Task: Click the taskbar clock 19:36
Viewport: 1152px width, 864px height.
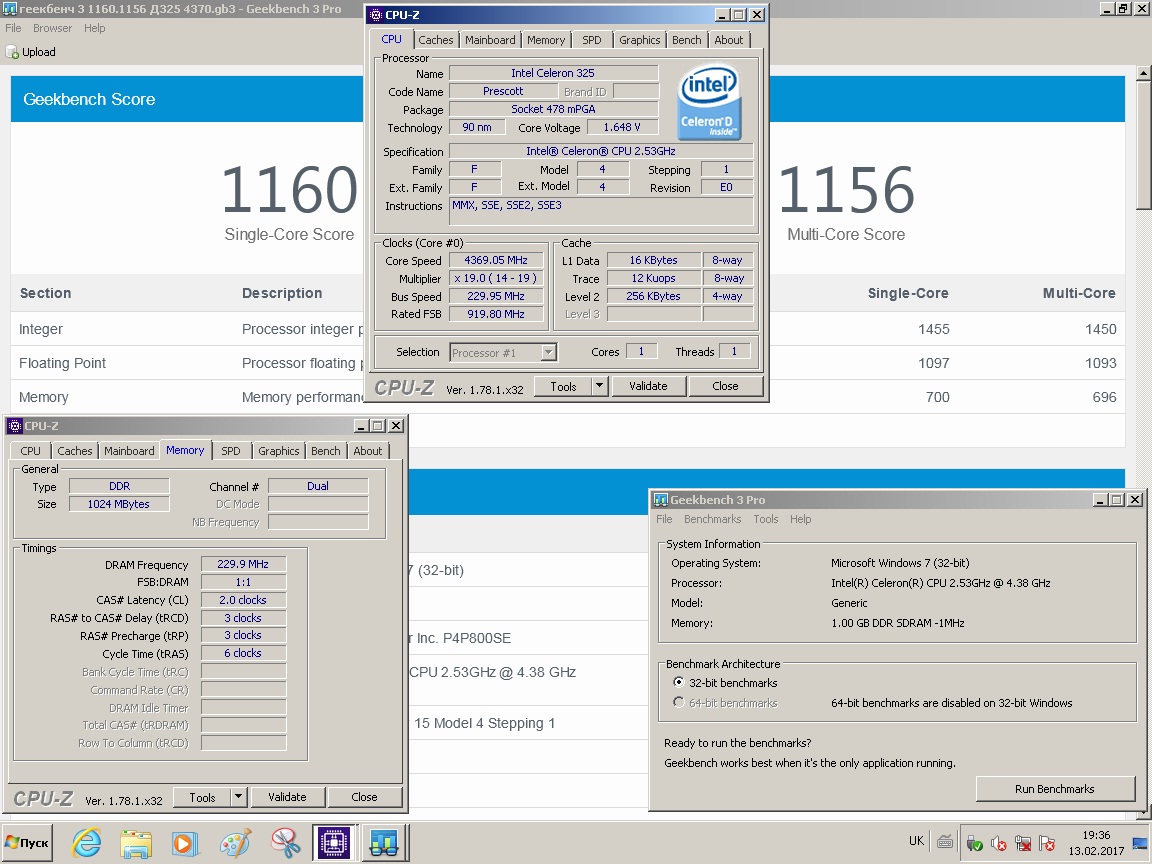Action: pos(1096,835)
